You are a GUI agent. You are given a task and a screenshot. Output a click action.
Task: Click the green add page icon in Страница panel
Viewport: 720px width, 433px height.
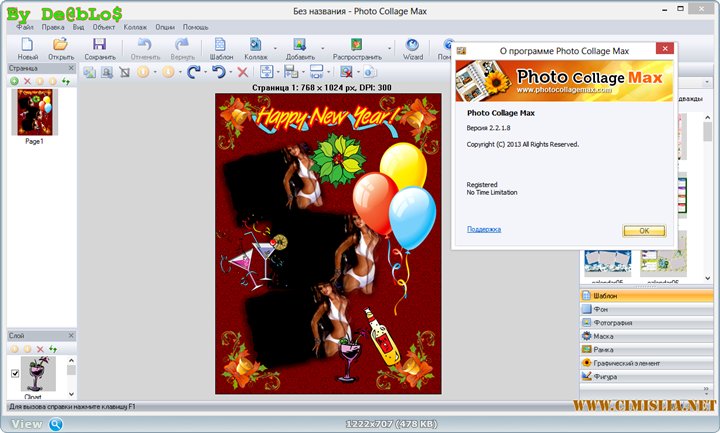[14, 81]
